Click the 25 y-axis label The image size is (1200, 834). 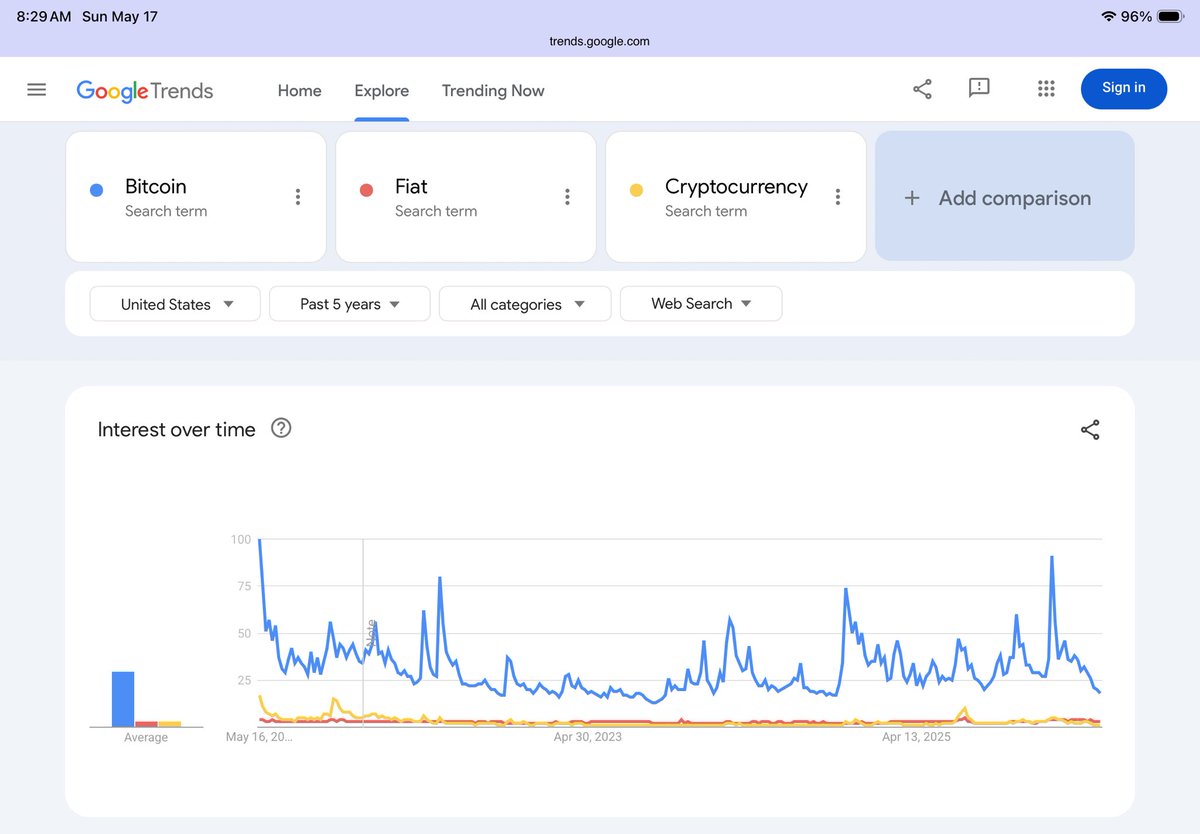point(244,680)
